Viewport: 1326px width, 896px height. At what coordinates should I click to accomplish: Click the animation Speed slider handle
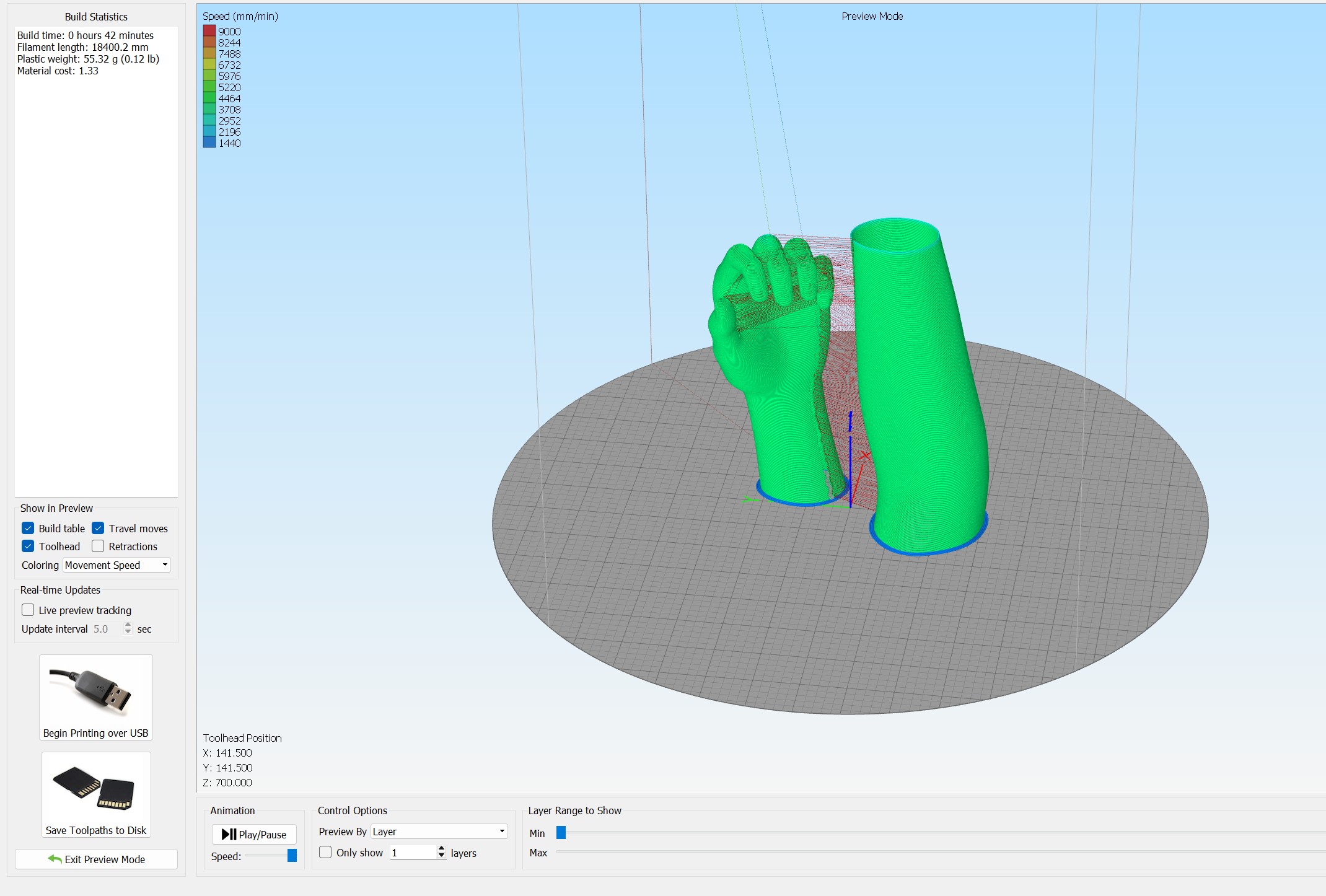[292, 856]
